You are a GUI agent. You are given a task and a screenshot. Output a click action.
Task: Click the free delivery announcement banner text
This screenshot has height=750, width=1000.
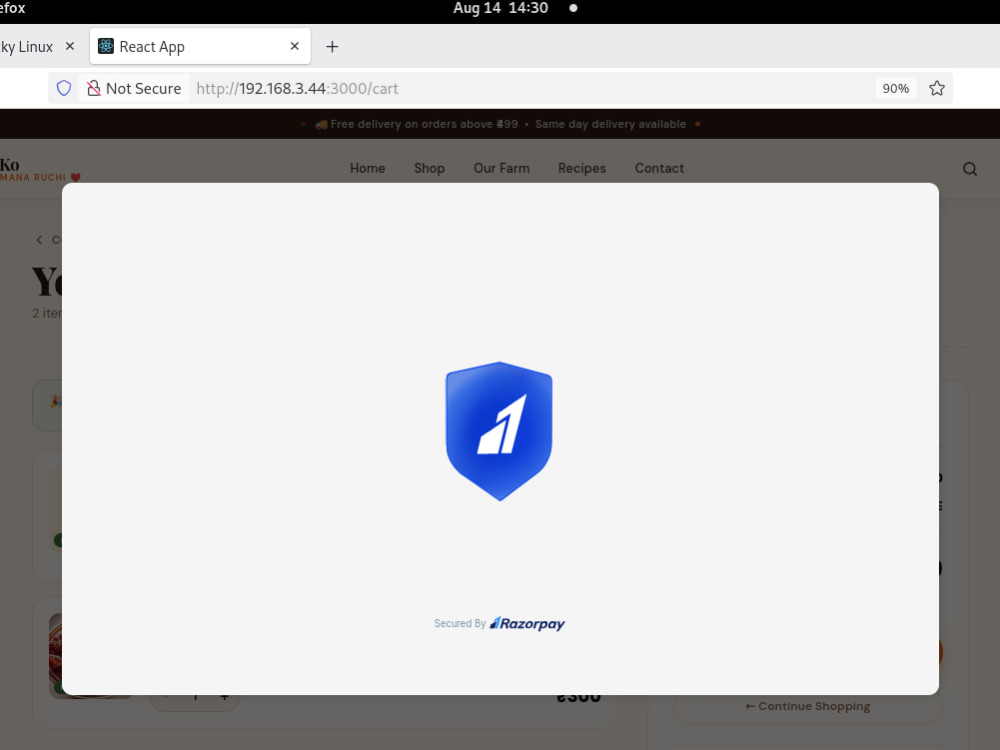tap(501, 124)
